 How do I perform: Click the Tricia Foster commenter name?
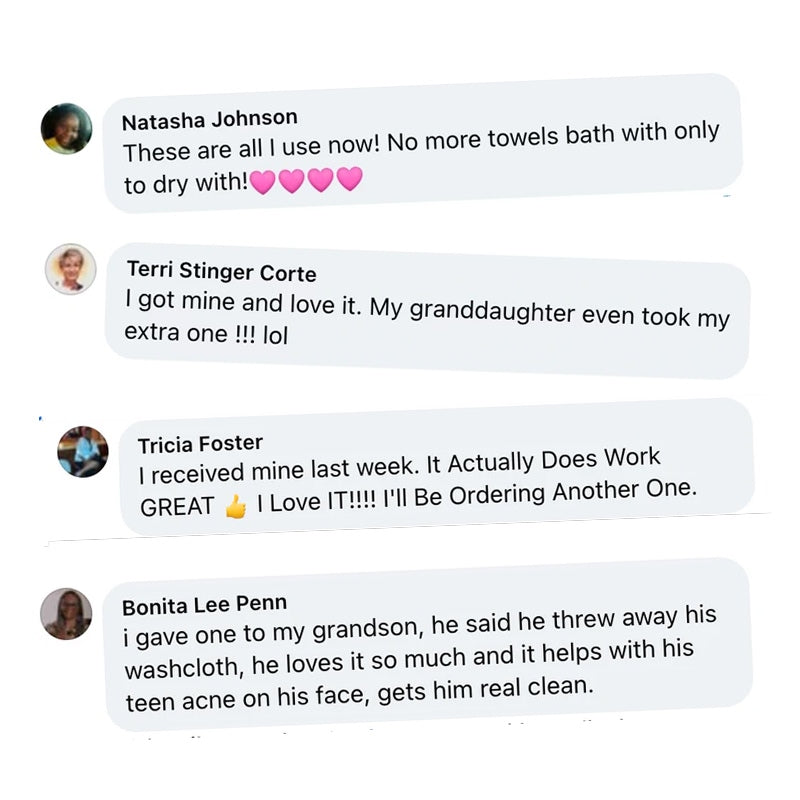pos(200,444)
